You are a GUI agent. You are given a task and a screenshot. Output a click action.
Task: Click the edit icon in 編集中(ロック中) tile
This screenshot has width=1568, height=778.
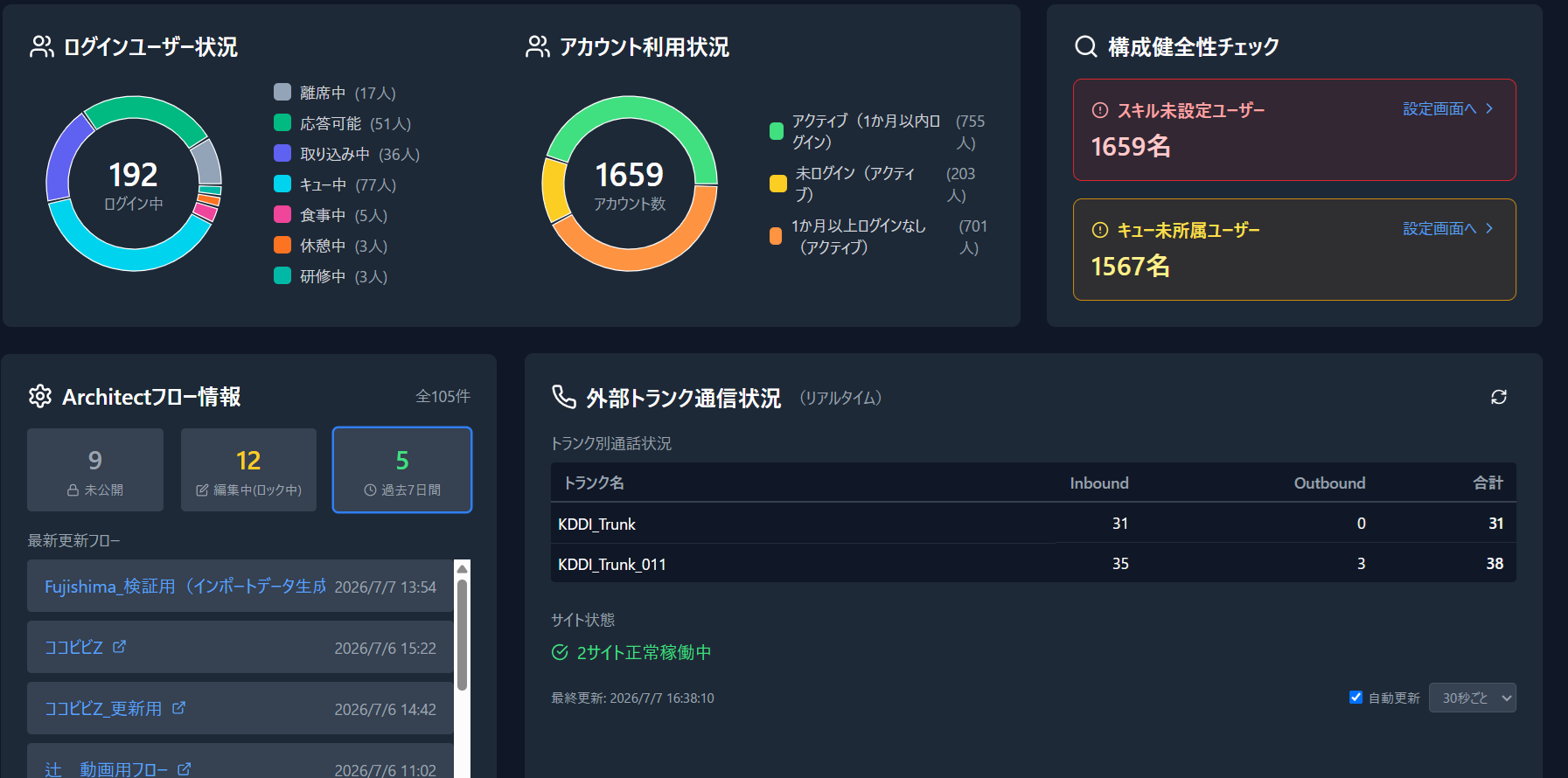[x=202, y=490]
